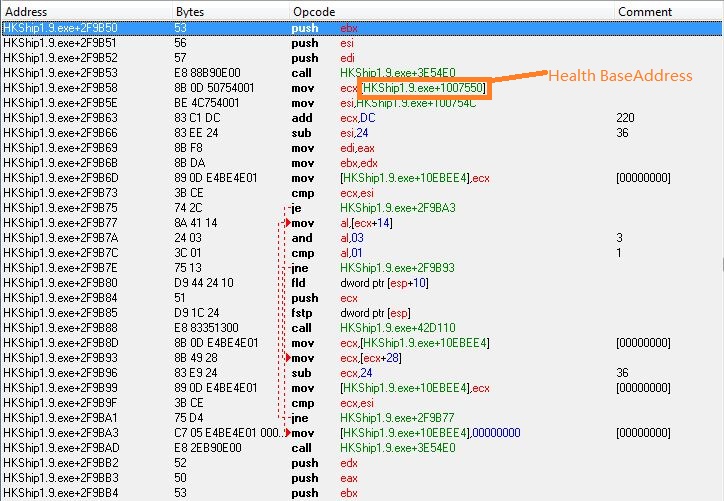The image size is (724, 501).
Task: Click call target HKShip1.9.exe+42D110
Action: click(398, 328)
